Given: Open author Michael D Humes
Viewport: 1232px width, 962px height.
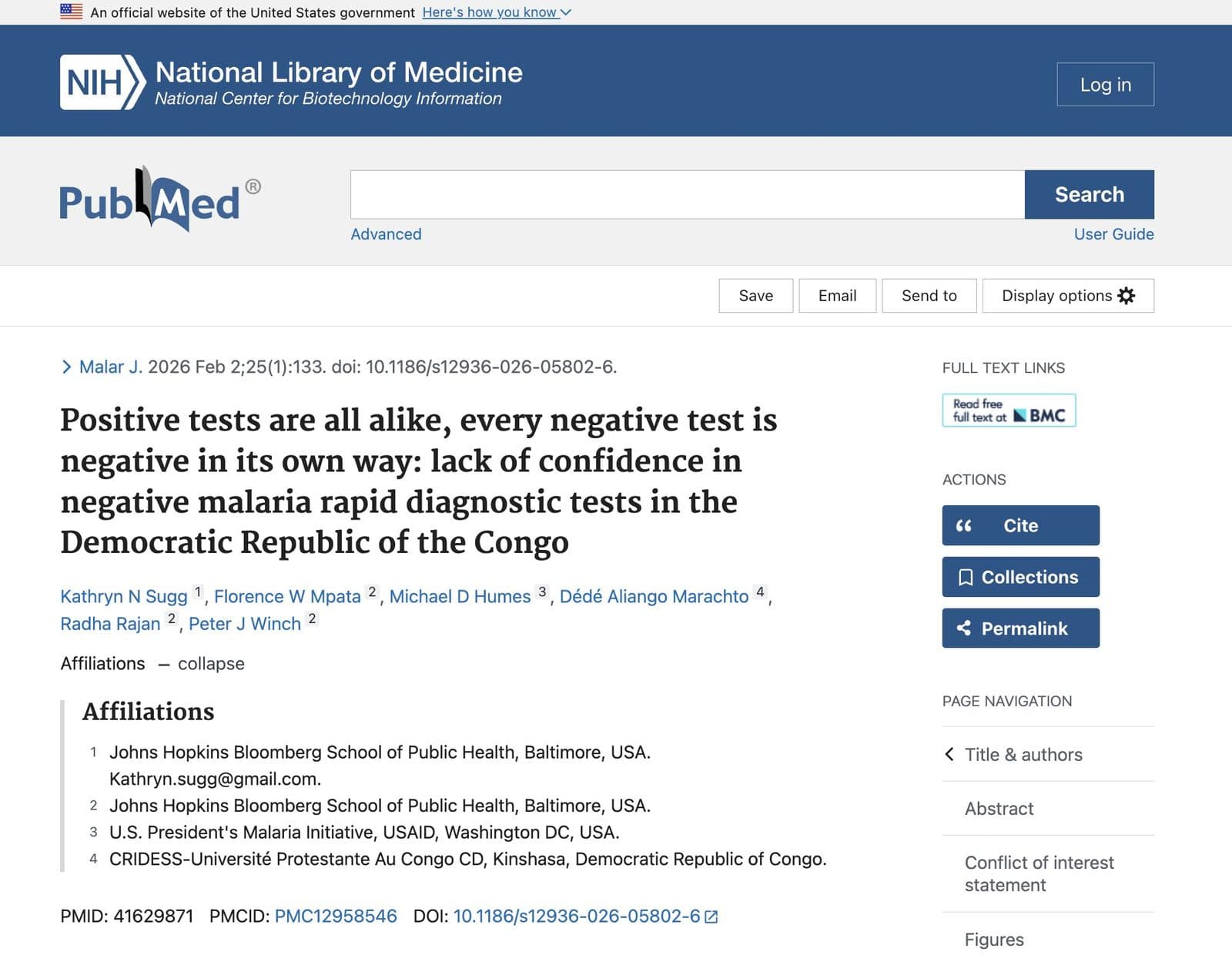Looking at the screenshot, I should pyautogui.click(x=460, y=596).
